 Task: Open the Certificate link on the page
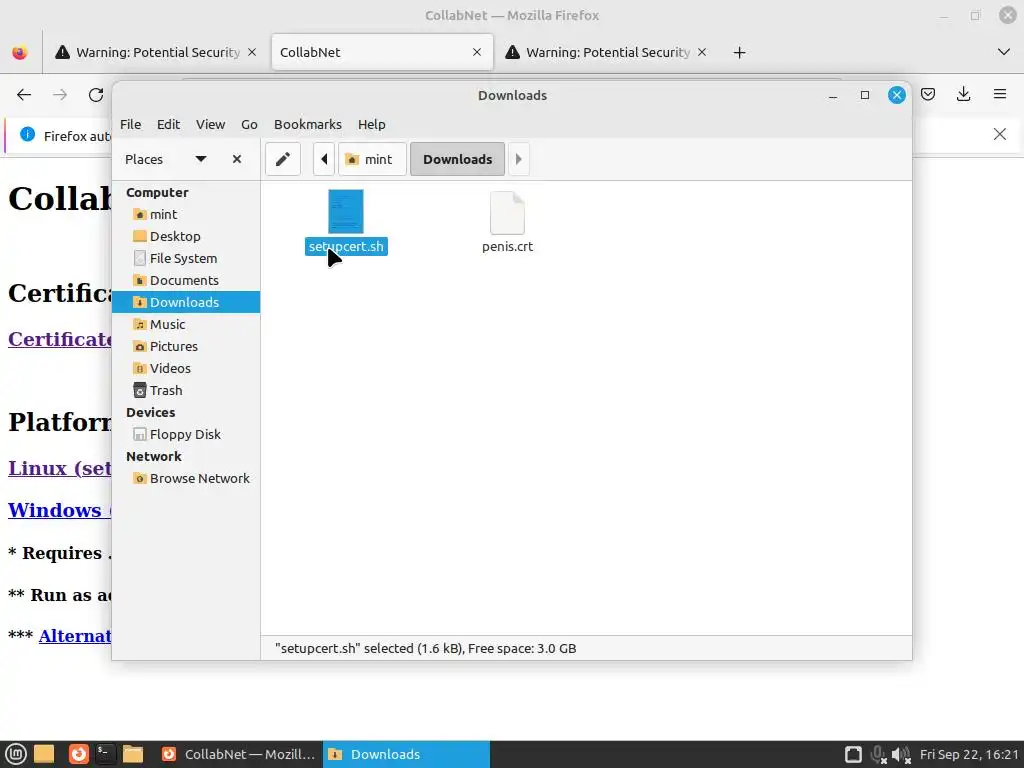pyautogui.click(x=60, y=340)
